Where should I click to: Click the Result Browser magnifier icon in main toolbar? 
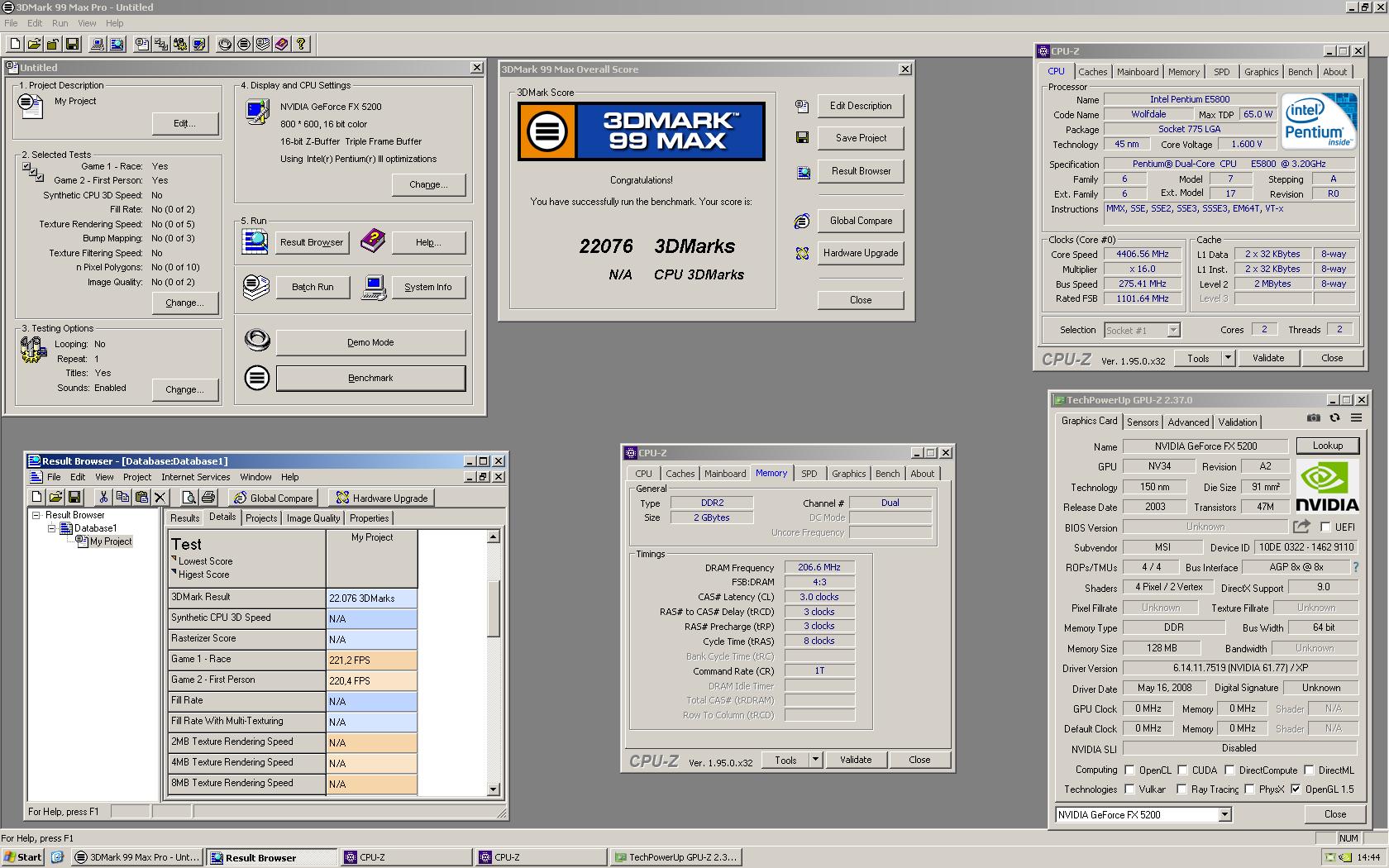(x=117, y=44)
